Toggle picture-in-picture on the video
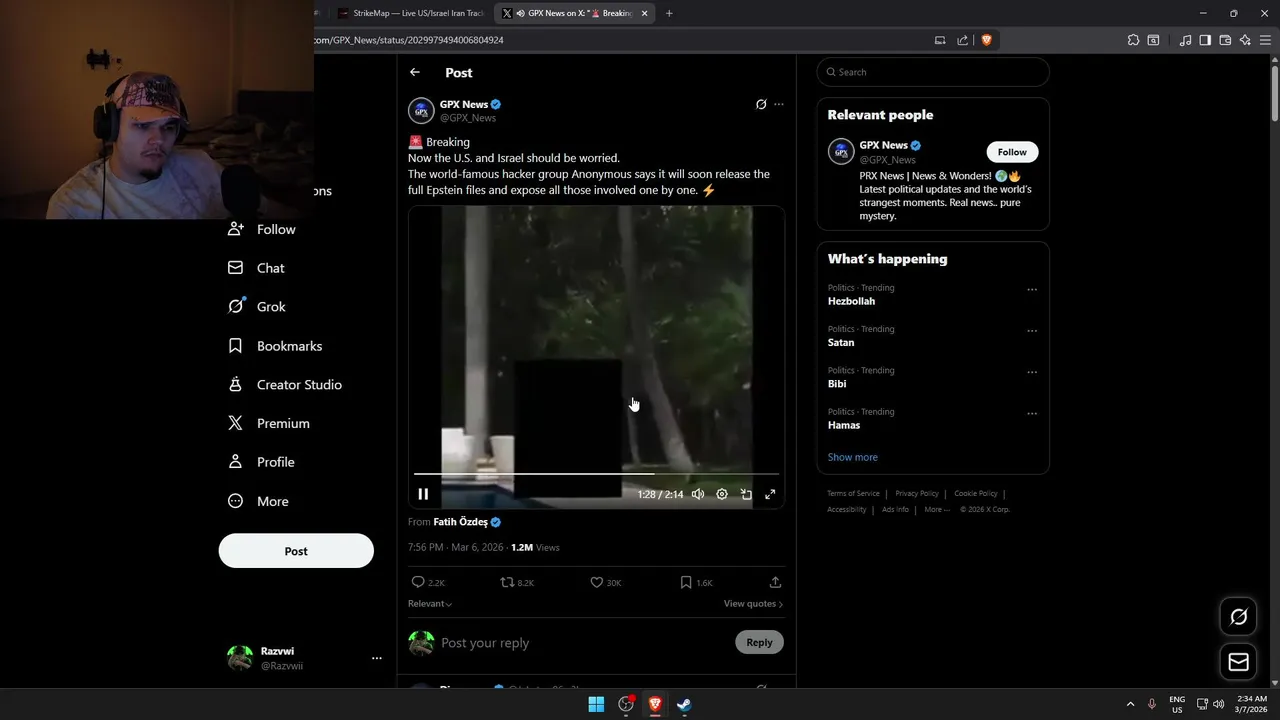Screen dimensions: 1280x720 (746, 494)
